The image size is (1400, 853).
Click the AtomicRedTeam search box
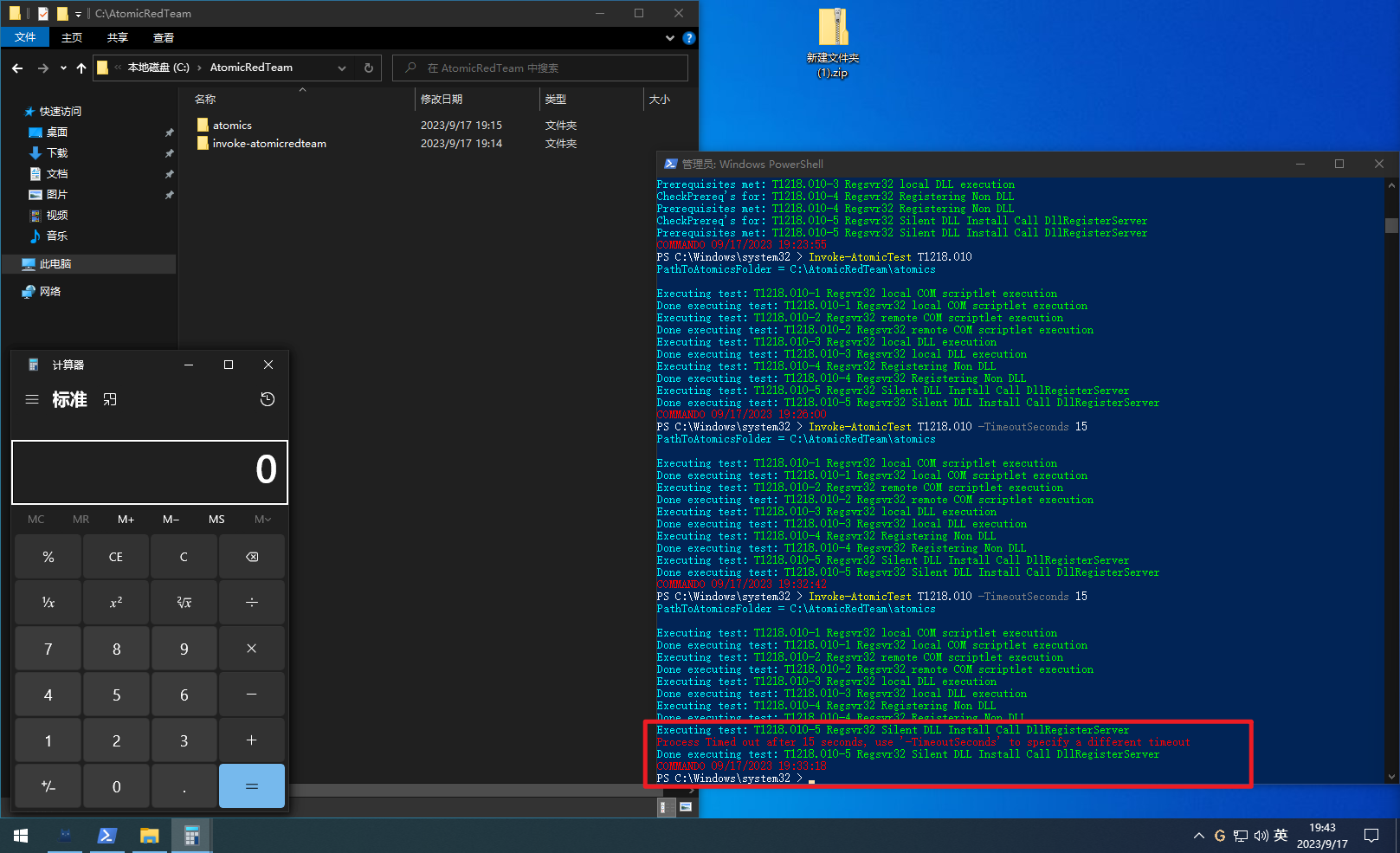(x=540, y=68)
